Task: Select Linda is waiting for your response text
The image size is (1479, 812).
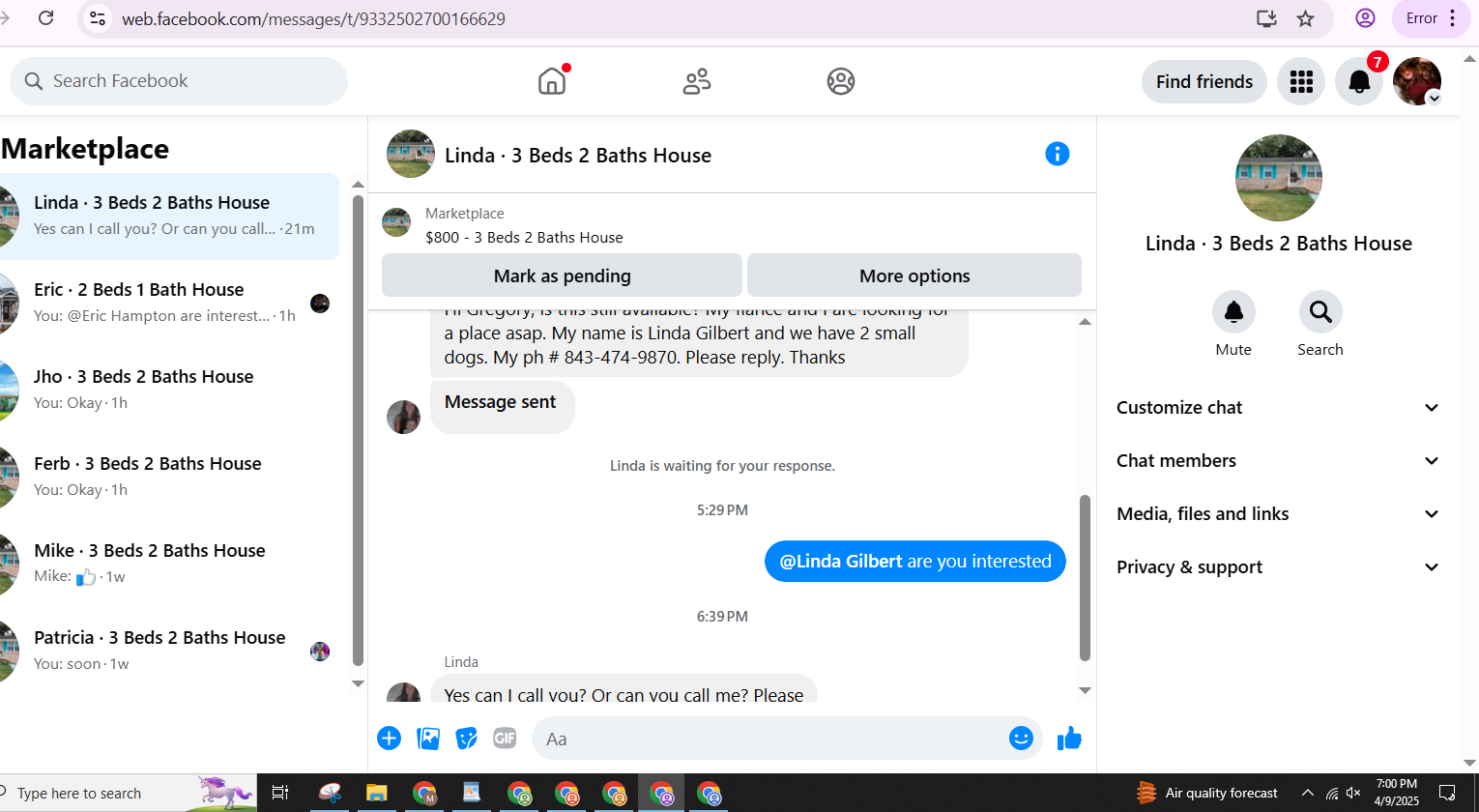Action: tap(722, 466)
